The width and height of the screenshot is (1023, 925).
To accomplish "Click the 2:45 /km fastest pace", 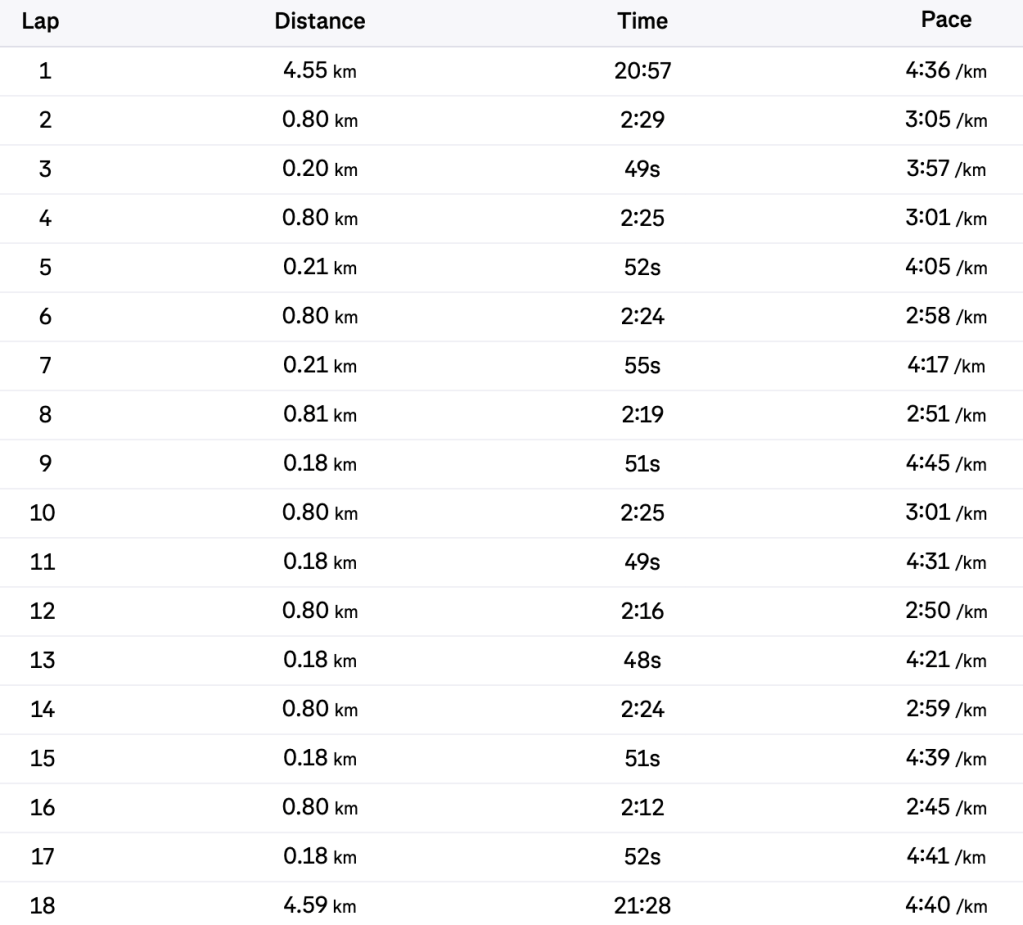I will (945, 807).
